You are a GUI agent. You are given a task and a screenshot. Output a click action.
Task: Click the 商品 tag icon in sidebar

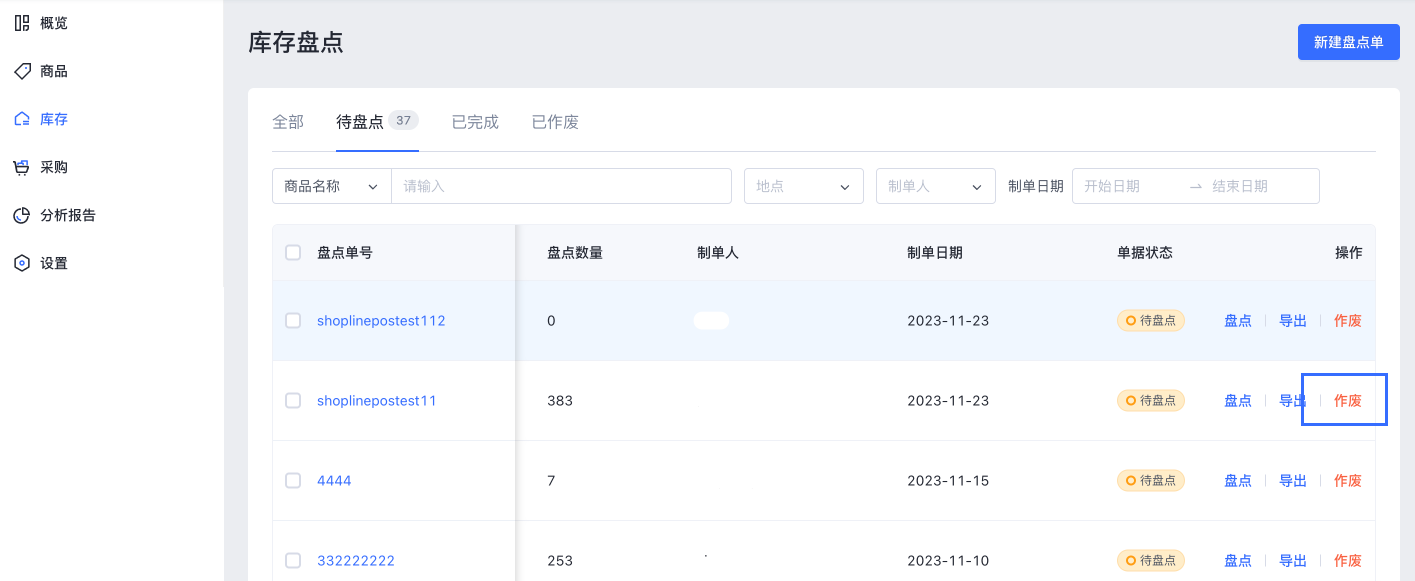[x=22, y=71]
